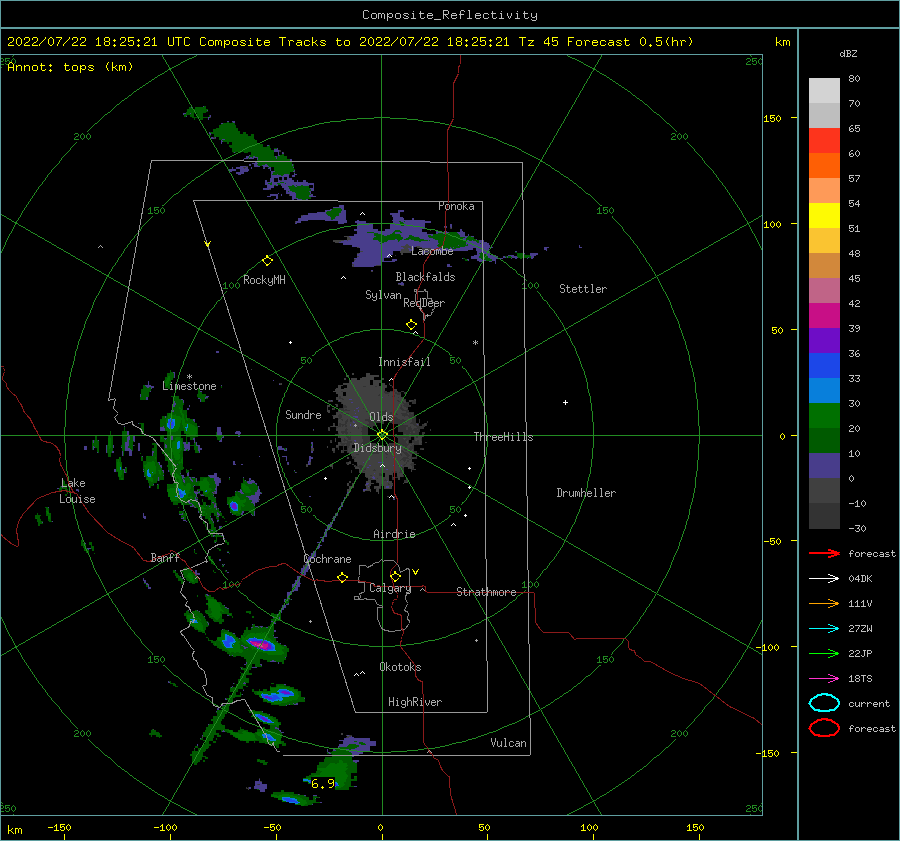Pick the magenta 18TS track arrow
Viewport: 900px width, 841px height.
pyautogui.click(x=824, y=679)
